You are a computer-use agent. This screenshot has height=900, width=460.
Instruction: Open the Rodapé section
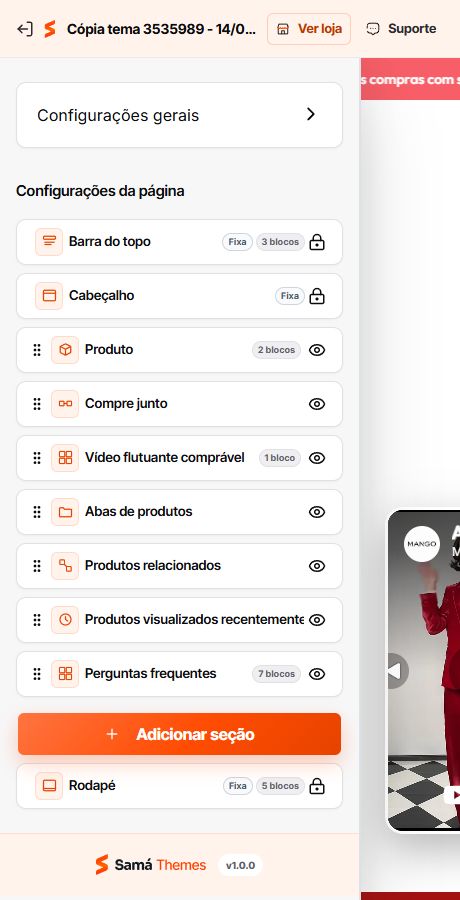point(179,786)
